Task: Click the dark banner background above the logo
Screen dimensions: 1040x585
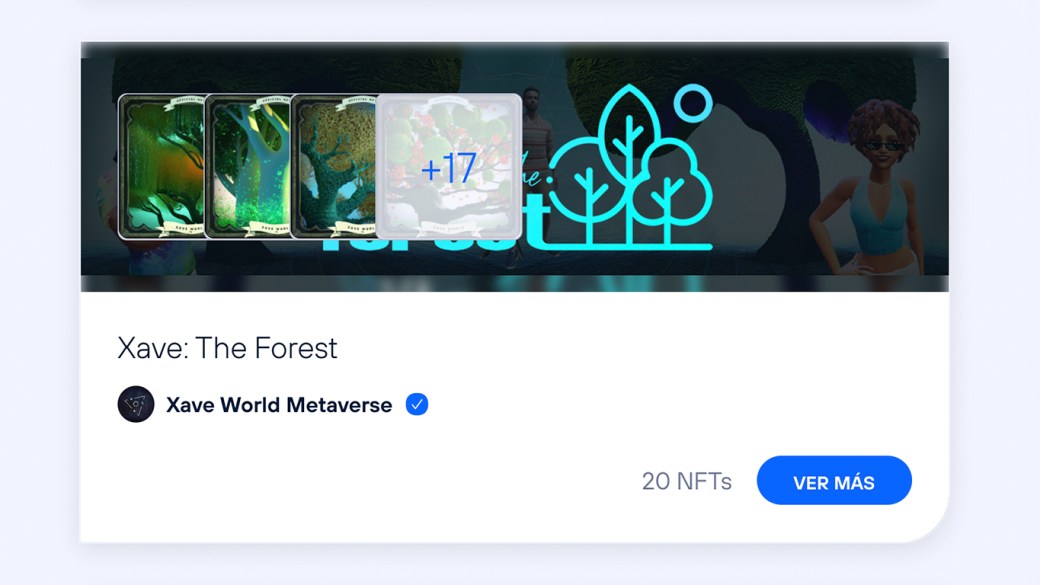Action: pos(515,66)
